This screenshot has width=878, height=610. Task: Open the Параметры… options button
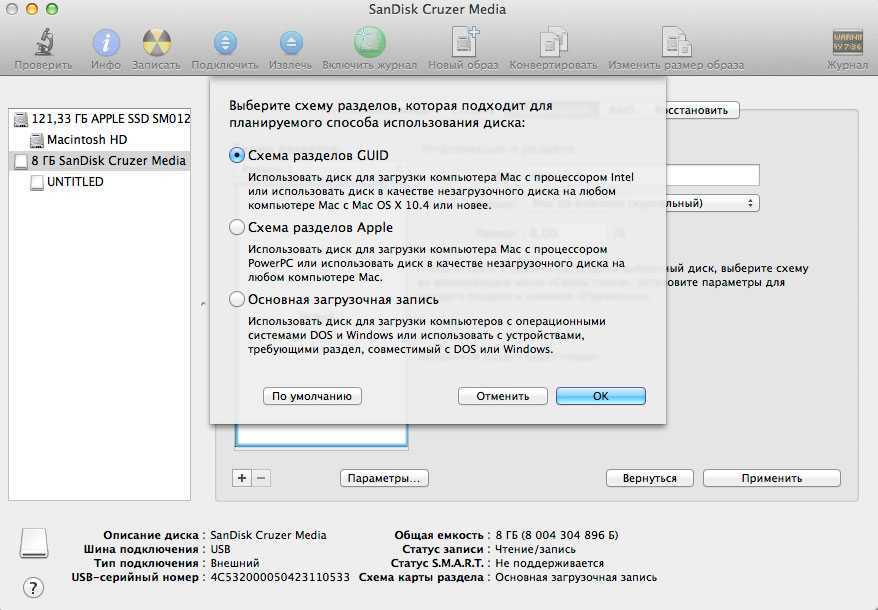(x=384, y=478)
